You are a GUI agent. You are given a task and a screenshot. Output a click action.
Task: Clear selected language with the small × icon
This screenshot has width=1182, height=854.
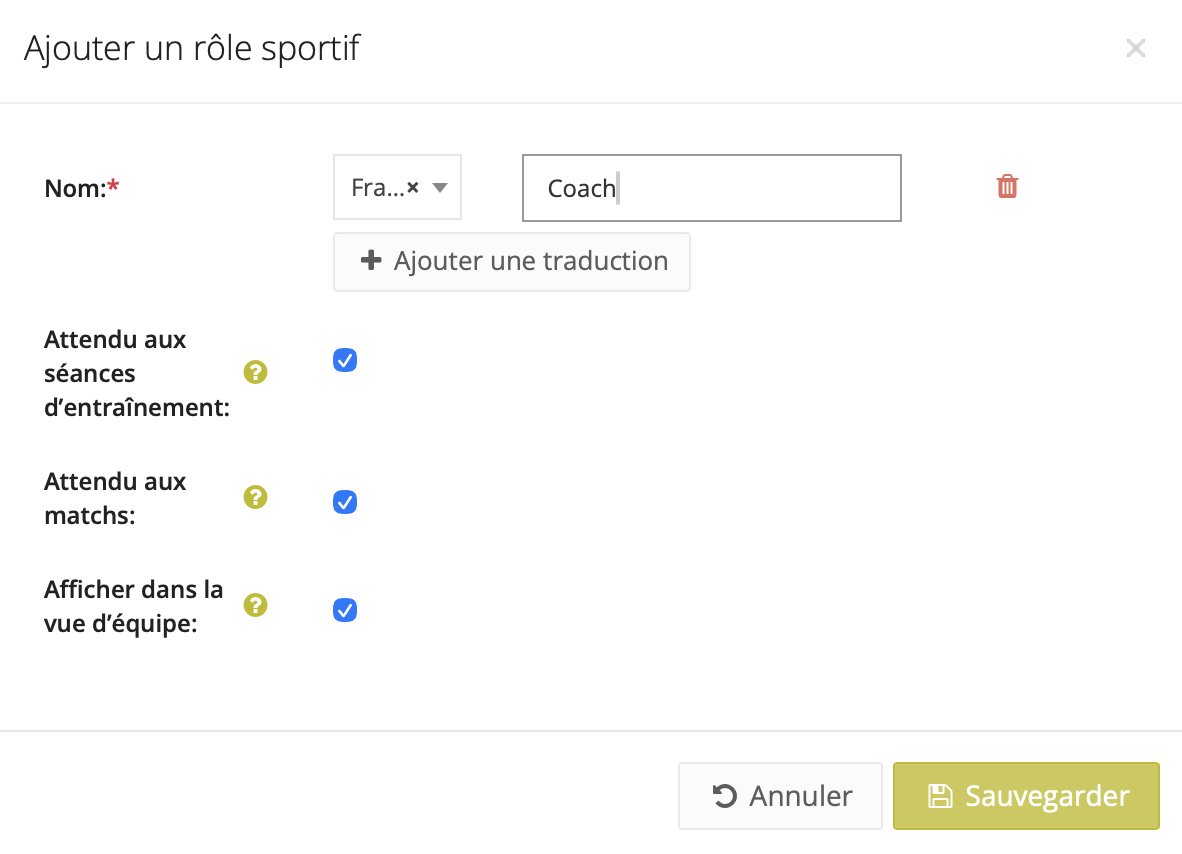413,187
